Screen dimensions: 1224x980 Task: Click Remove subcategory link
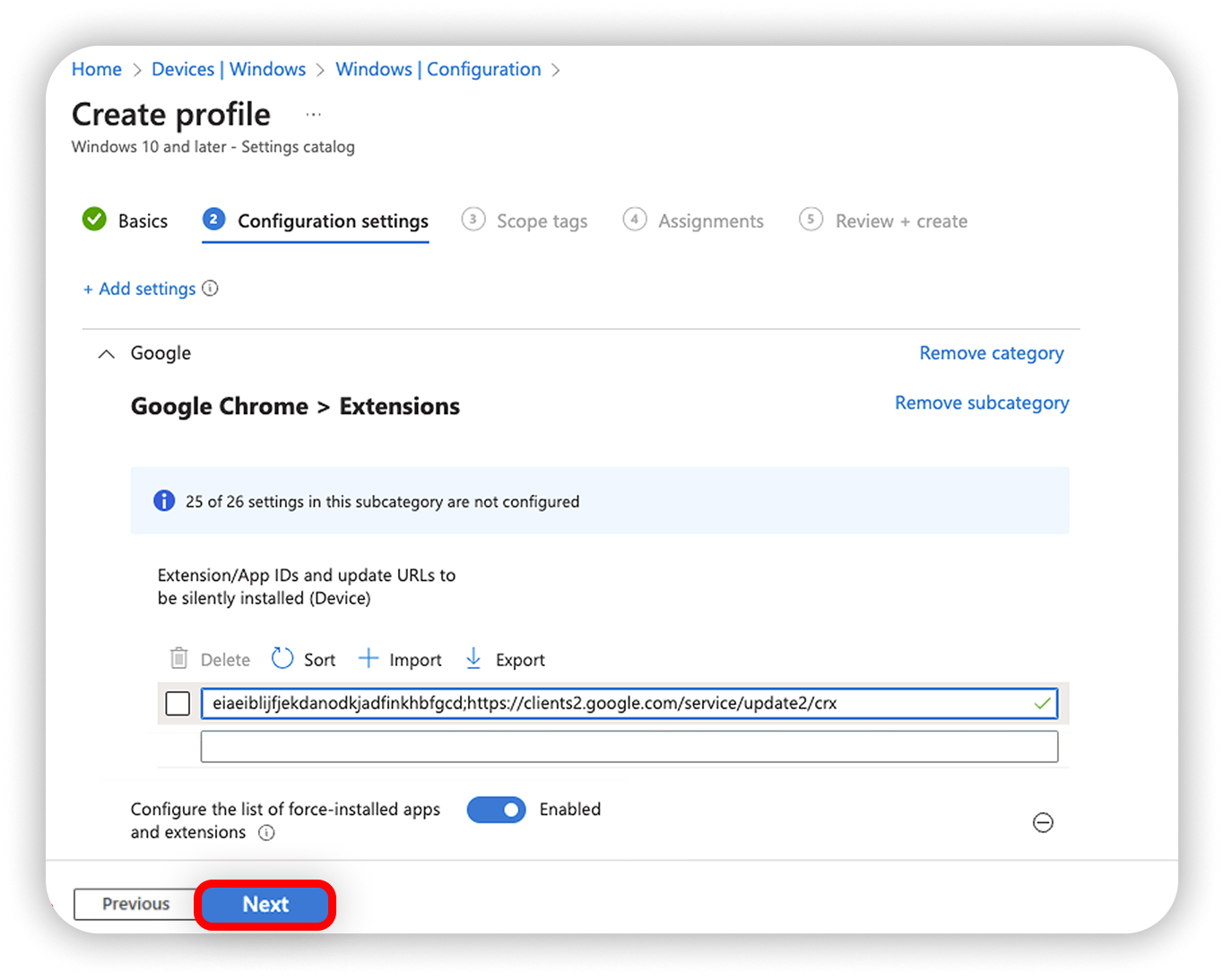[x=982, y=403]
